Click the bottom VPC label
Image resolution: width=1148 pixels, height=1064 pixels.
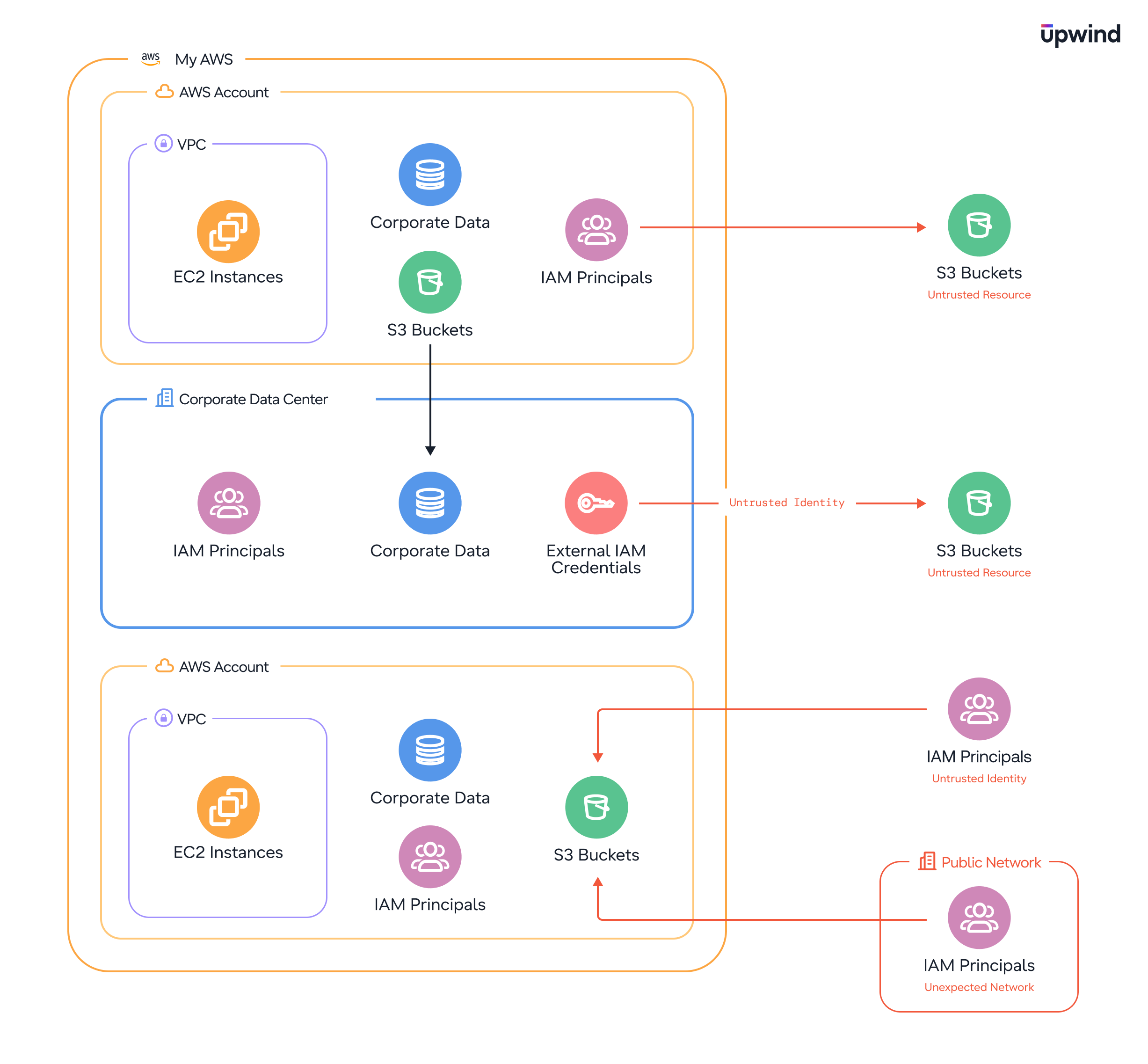click(192, 719)
